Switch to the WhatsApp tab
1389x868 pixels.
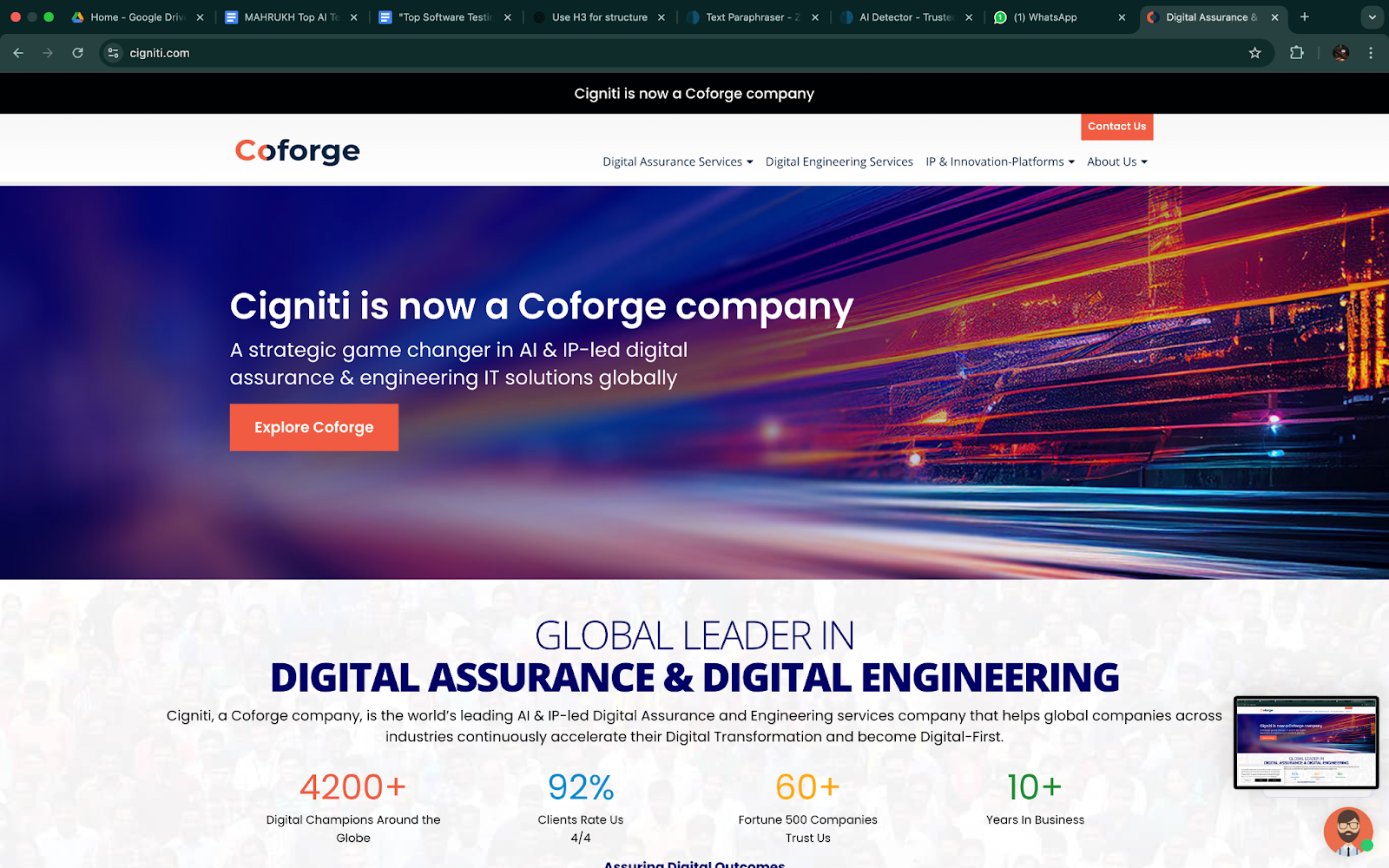click(x=1045, y=17)
